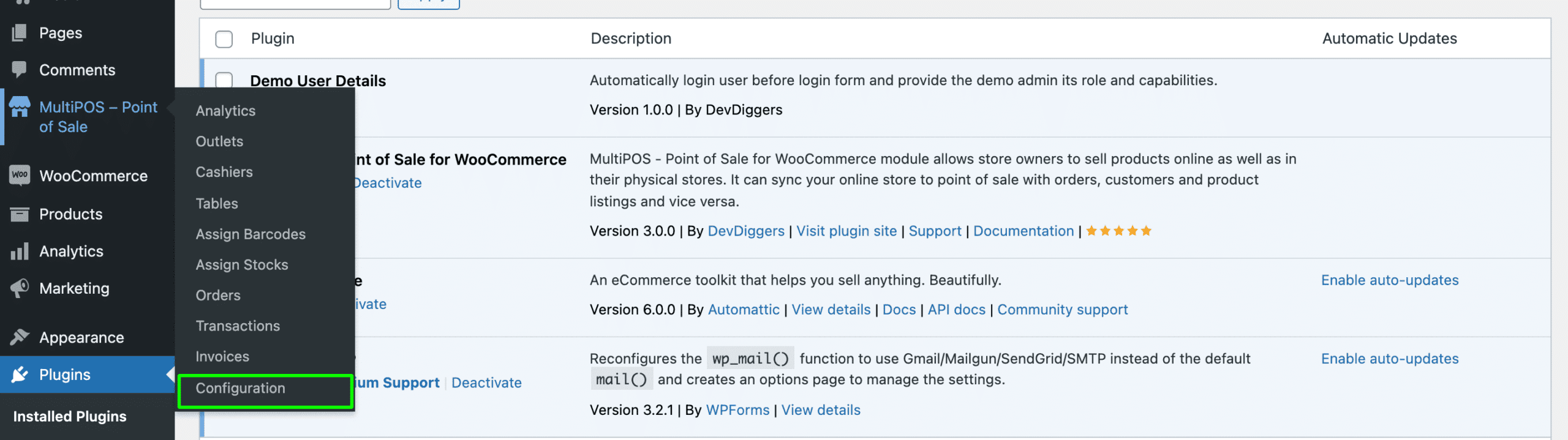
Task: Open MultiPOS – Point of Sale menu
Action: [x=98, y=117]
